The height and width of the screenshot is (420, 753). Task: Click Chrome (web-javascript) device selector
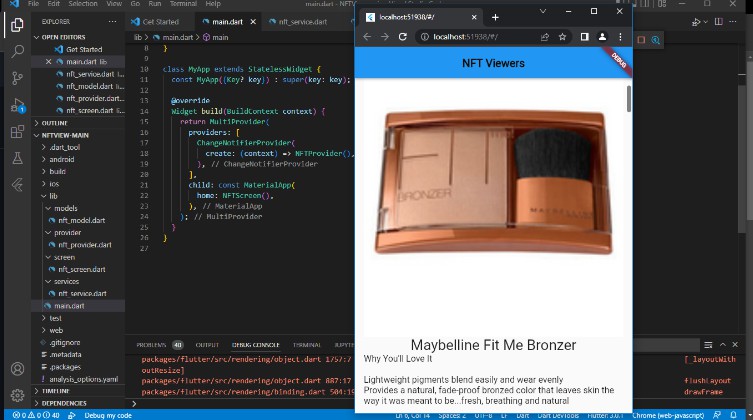coord(668,415)
